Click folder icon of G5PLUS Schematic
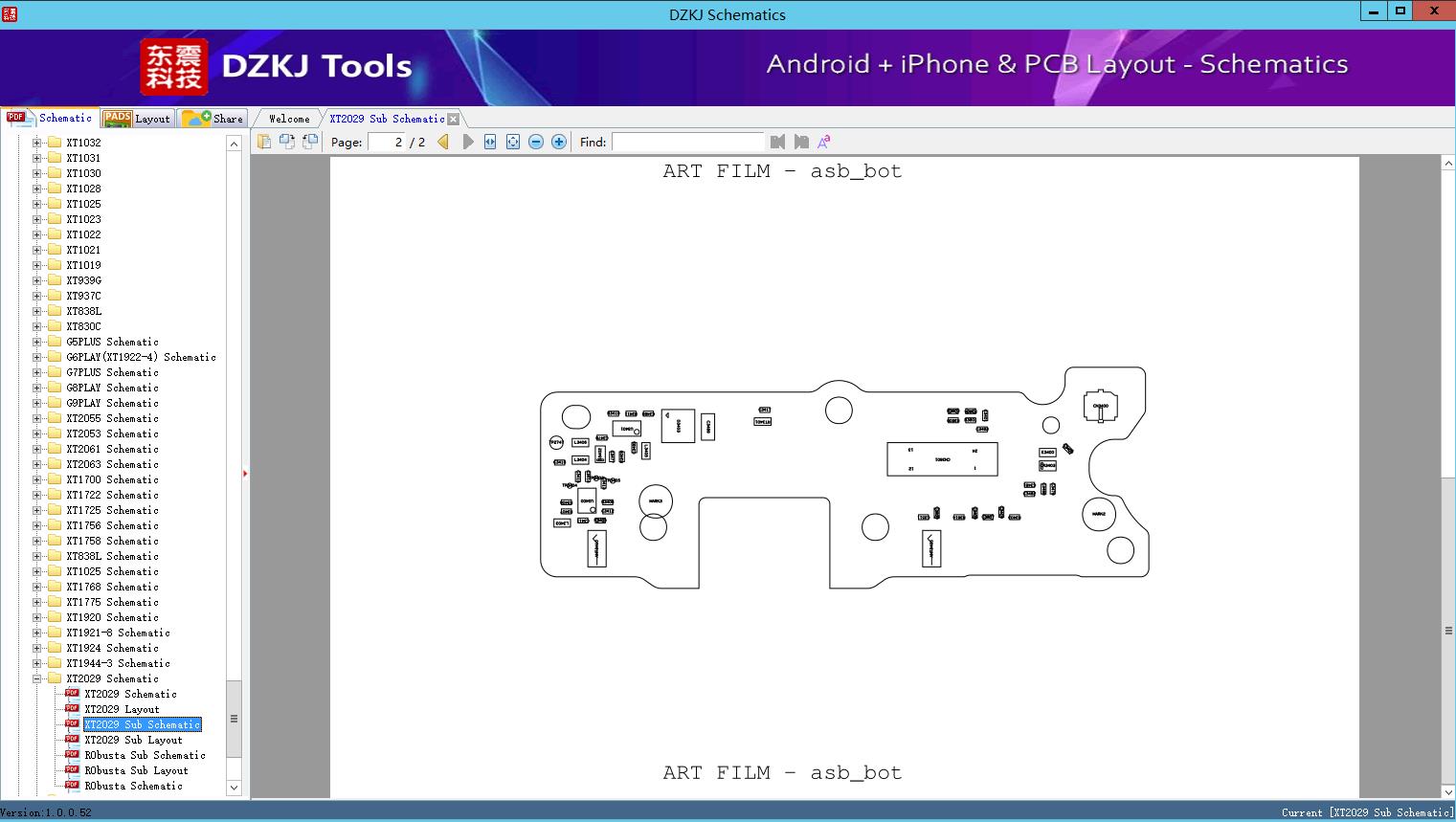1456x822 pixels. (55, 342)
